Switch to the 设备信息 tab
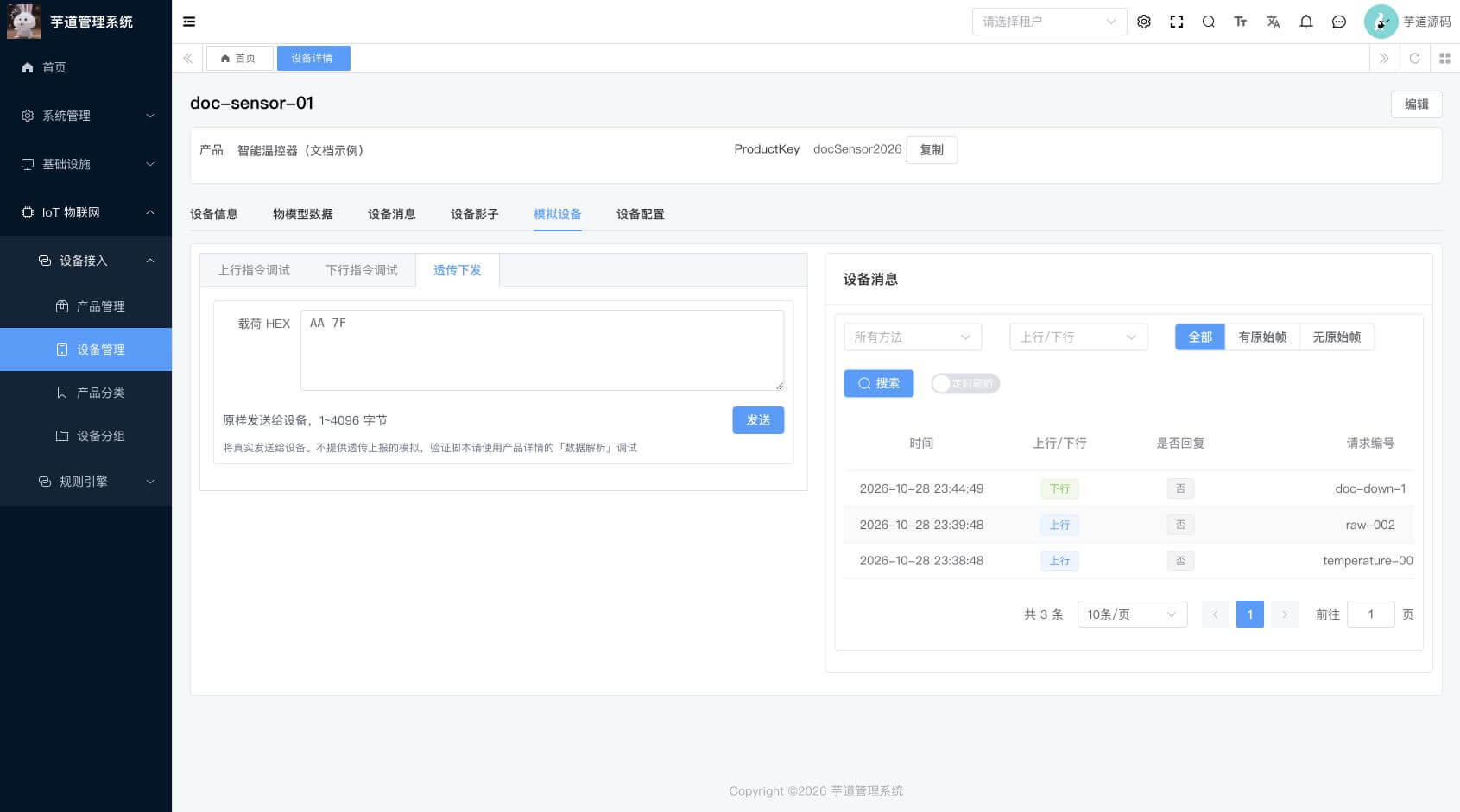 pyautogui.click(x=214, y=214)
